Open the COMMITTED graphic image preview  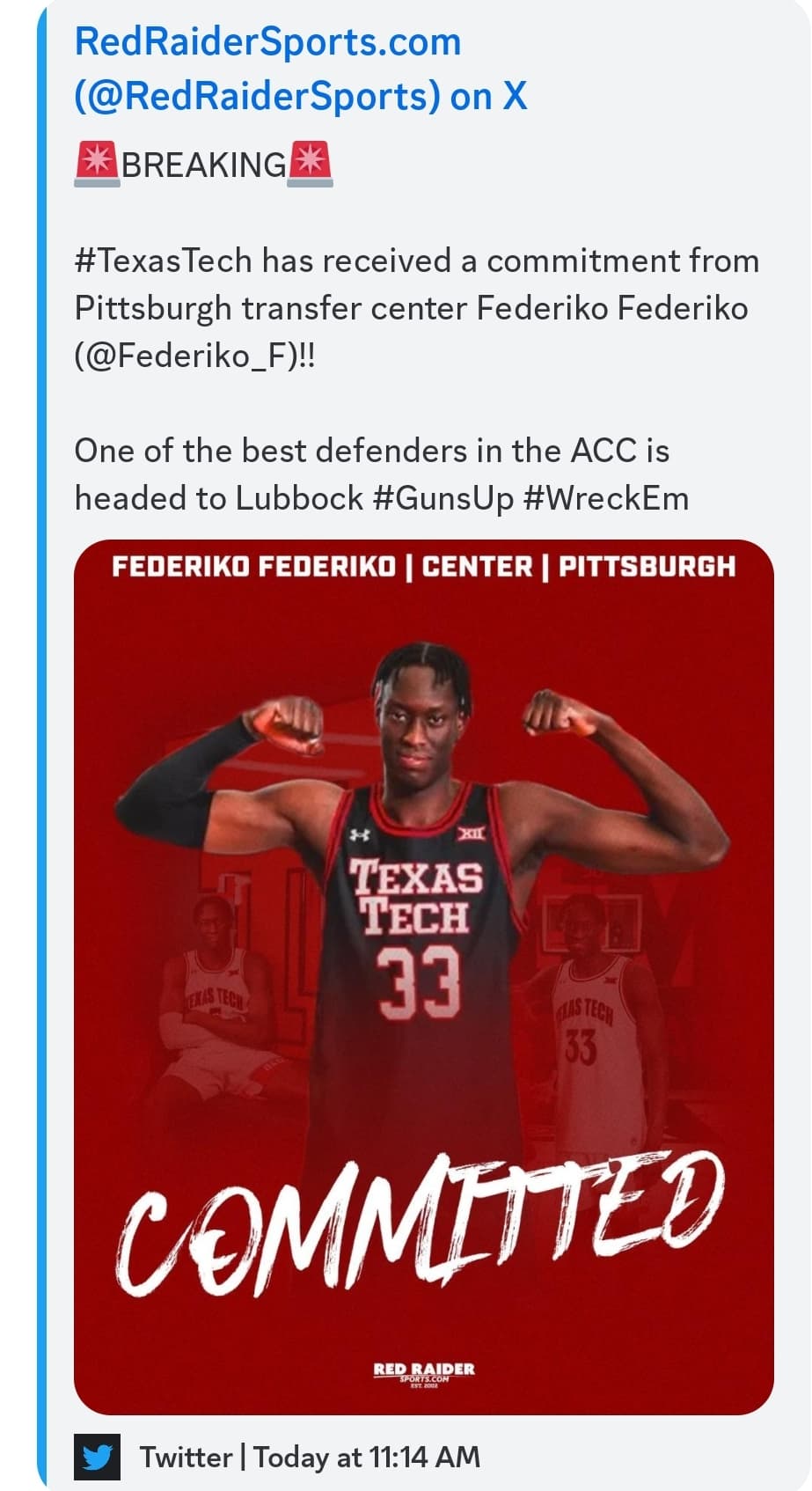point(424,977)
